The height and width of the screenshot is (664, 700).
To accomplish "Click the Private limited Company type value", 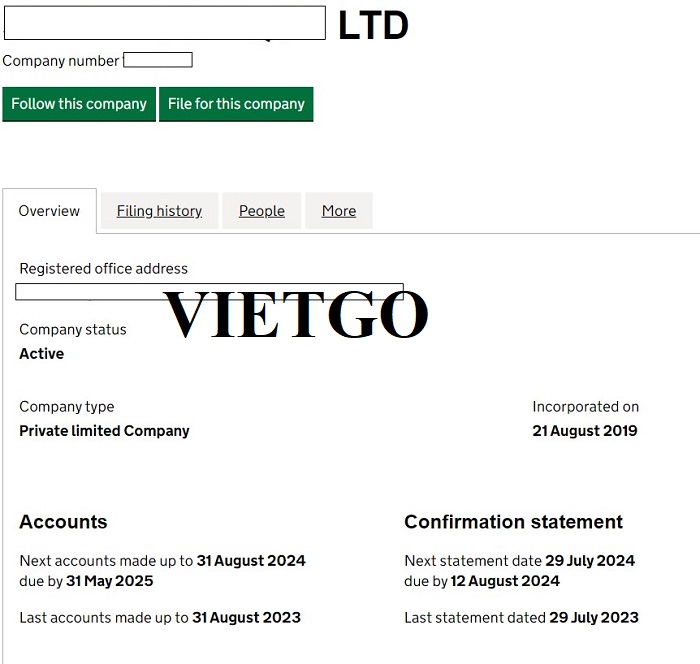I will 104,431.
